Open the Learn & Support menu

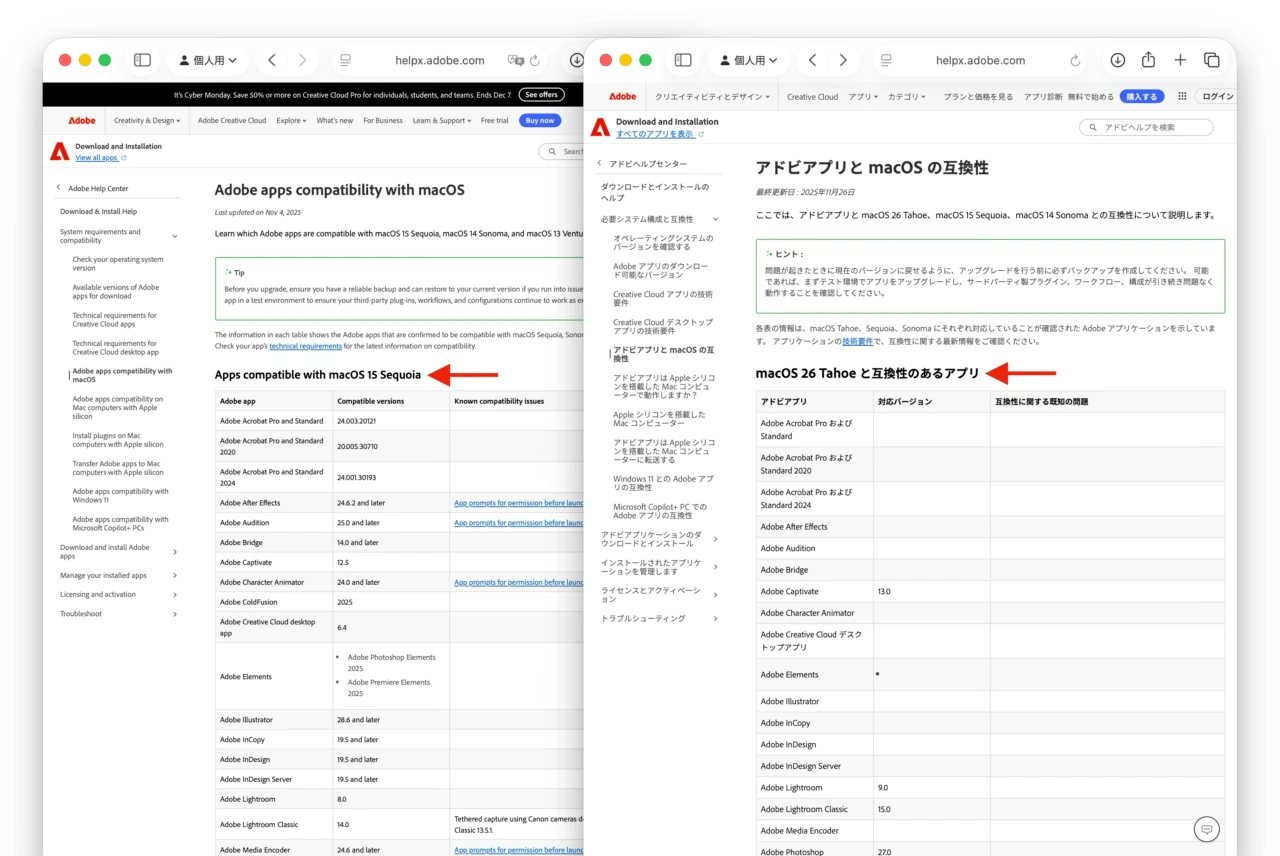coord(441,120)
